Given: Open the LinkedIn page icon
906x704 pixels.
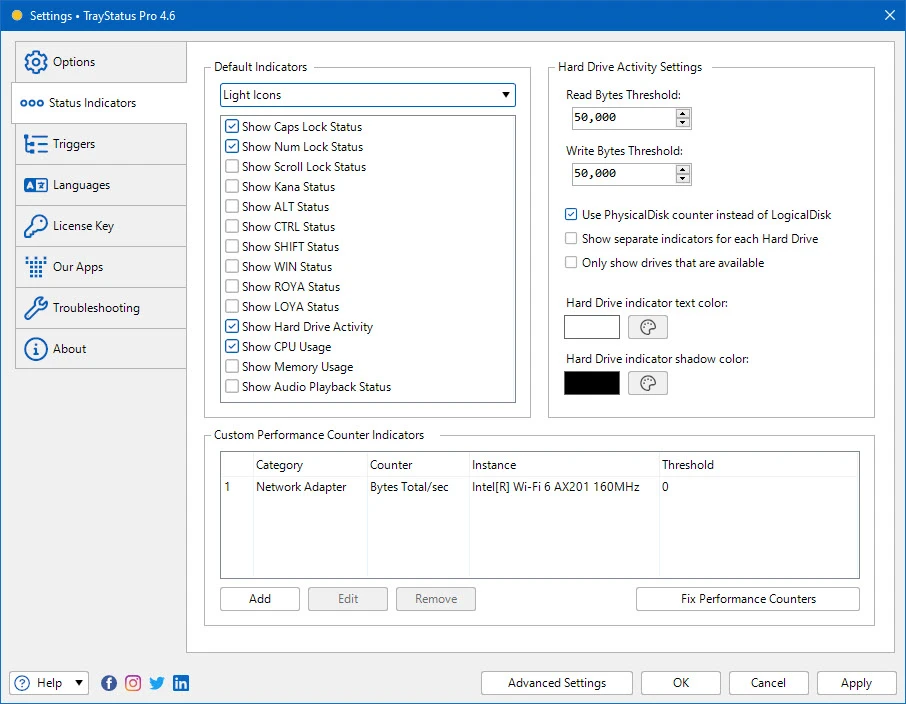Looking at the screenshot, I should [181, 683].
